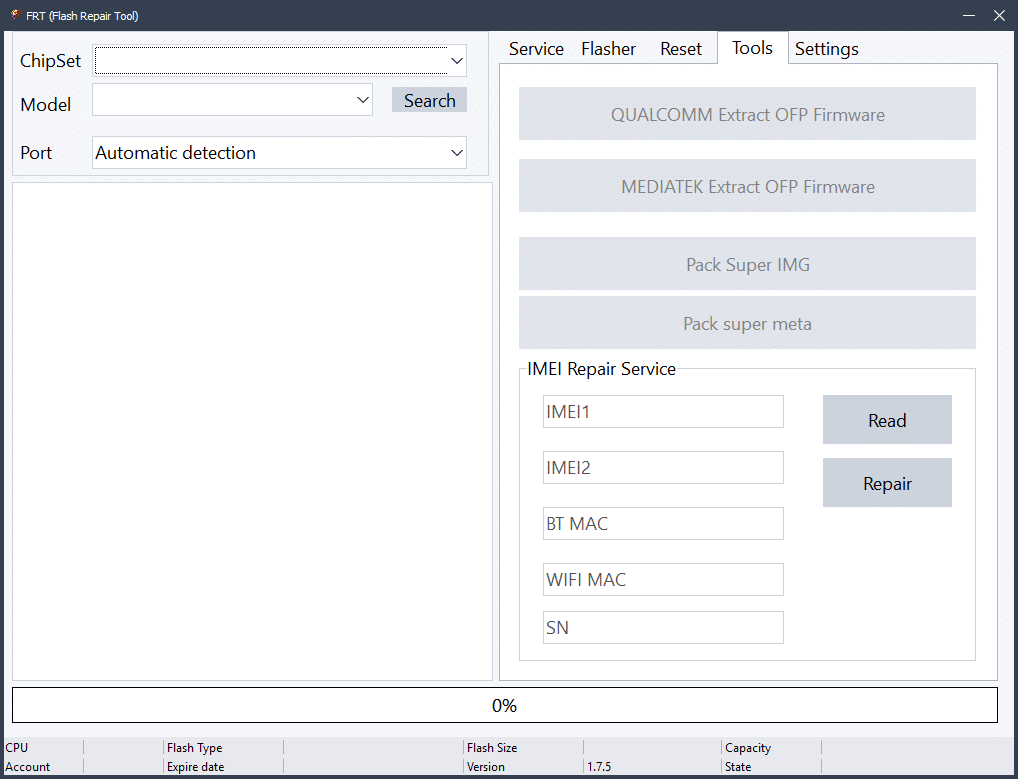Click the 0% progress bar
Screen dimensions: 1018x779
504,705
